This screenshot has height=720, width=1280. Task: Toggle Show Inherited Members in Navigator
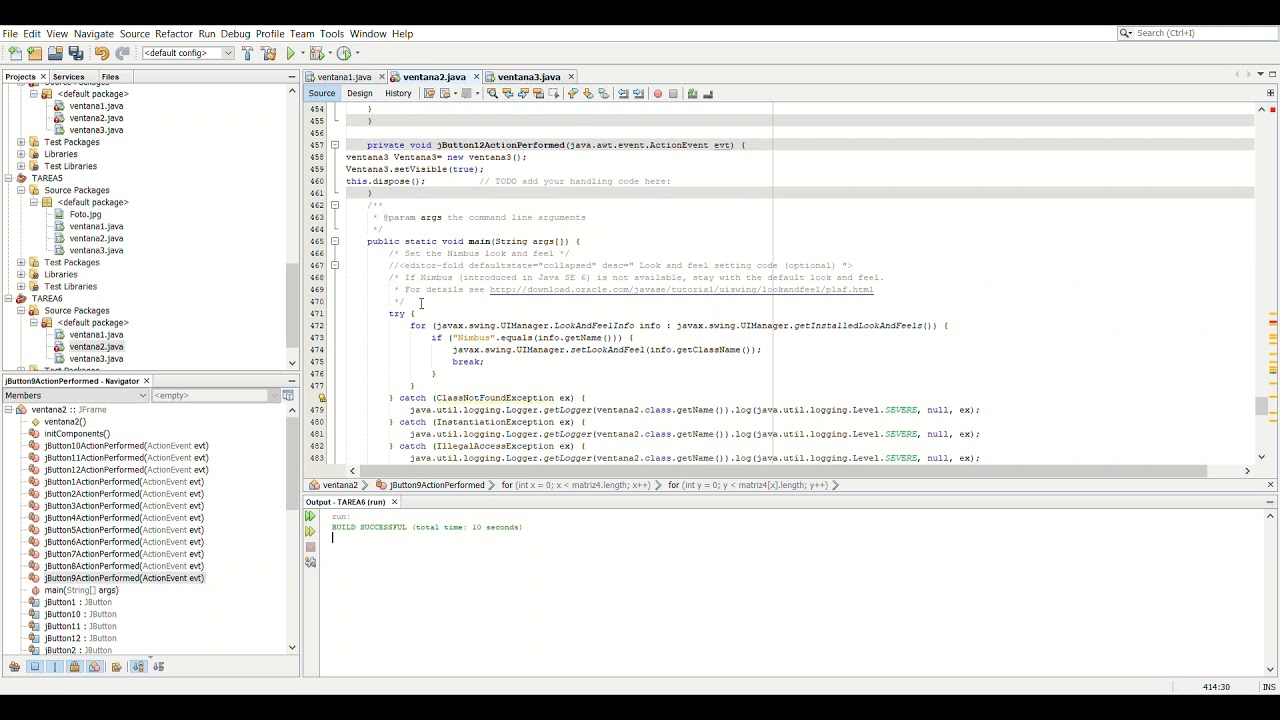tap(15, 667)
